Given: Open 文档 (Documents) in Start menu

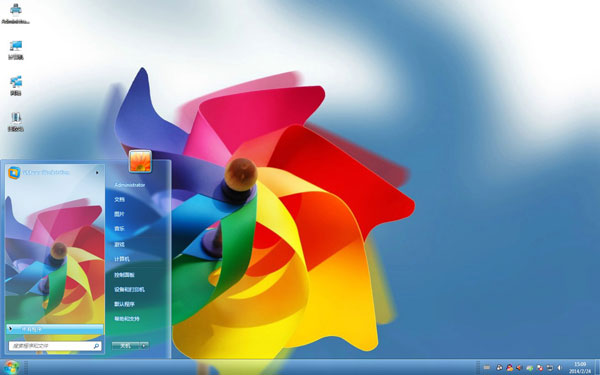Looking at the screenshot, I should [x=119, y=199].
